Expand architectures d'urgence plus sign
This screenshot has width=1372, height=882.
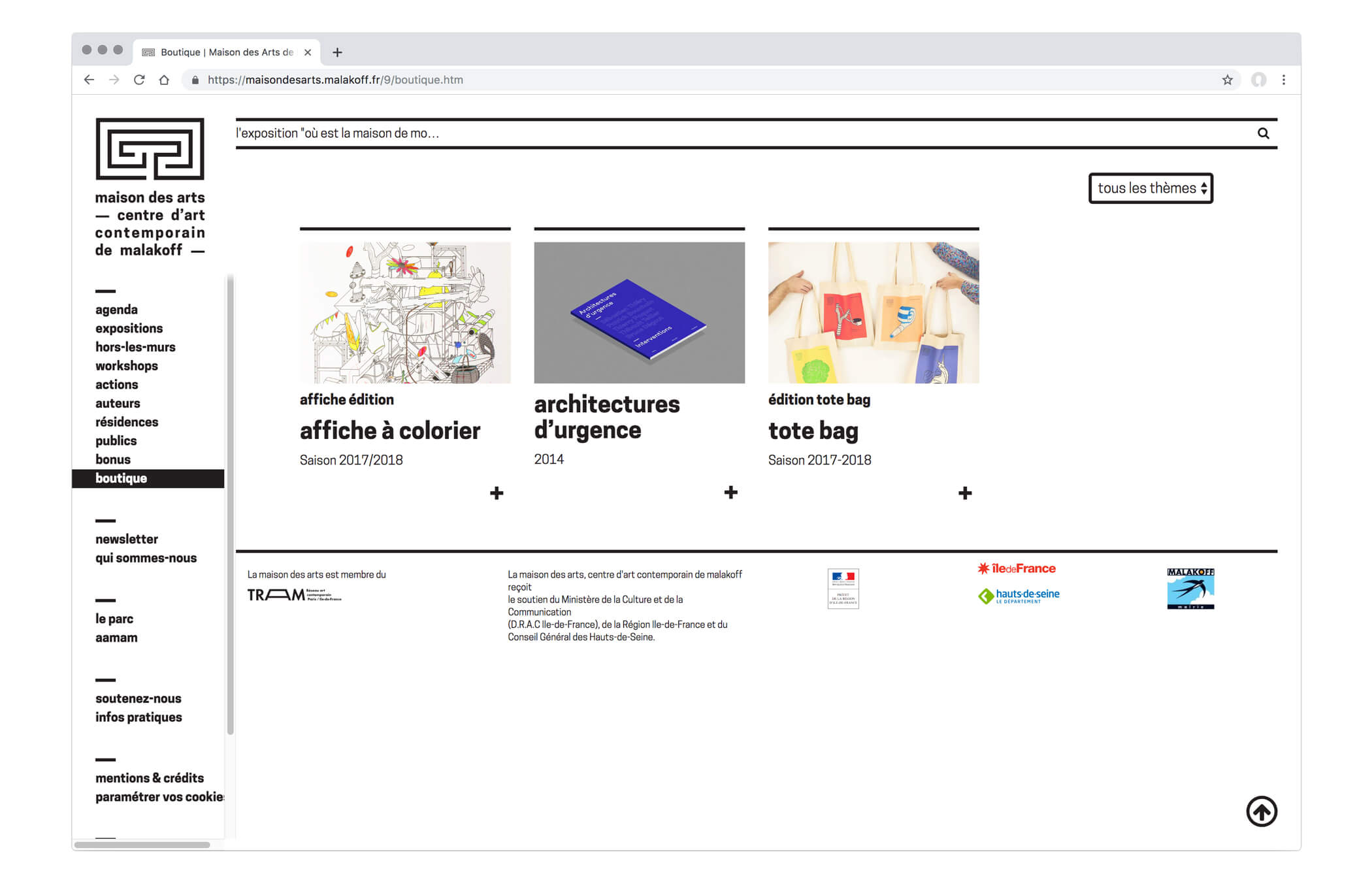730,492
